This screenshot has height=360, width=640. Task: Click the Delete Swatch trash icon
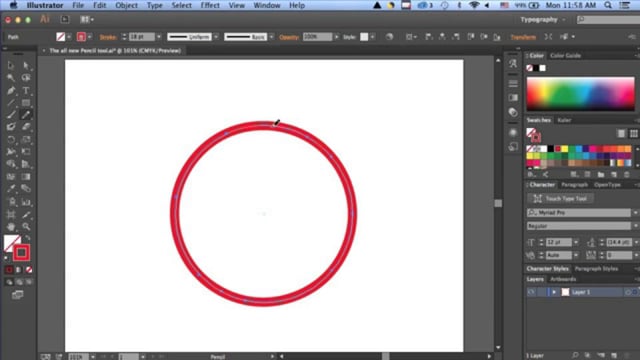627,175
